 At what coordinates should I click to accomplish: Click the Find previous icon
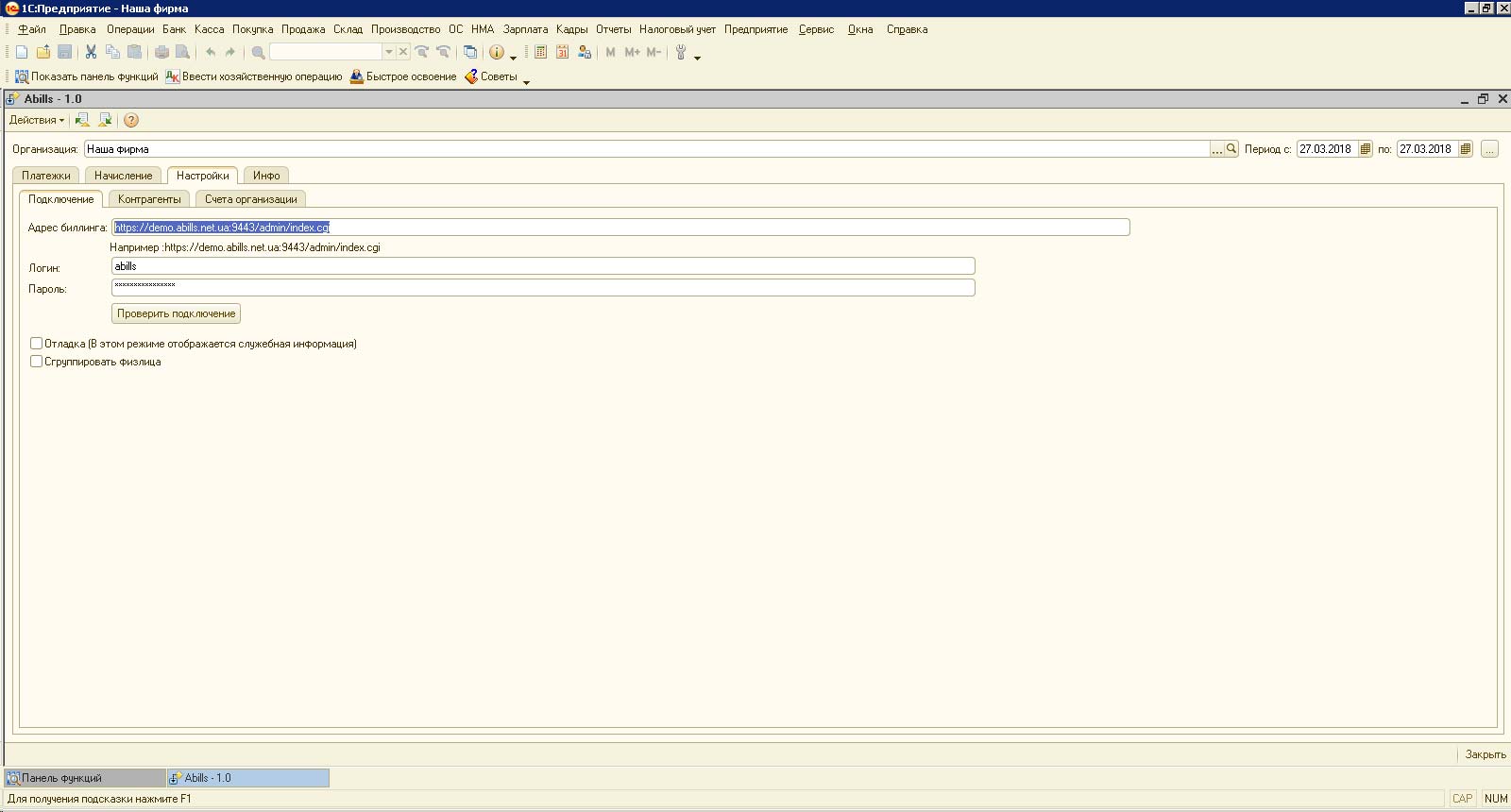[443, 52]
